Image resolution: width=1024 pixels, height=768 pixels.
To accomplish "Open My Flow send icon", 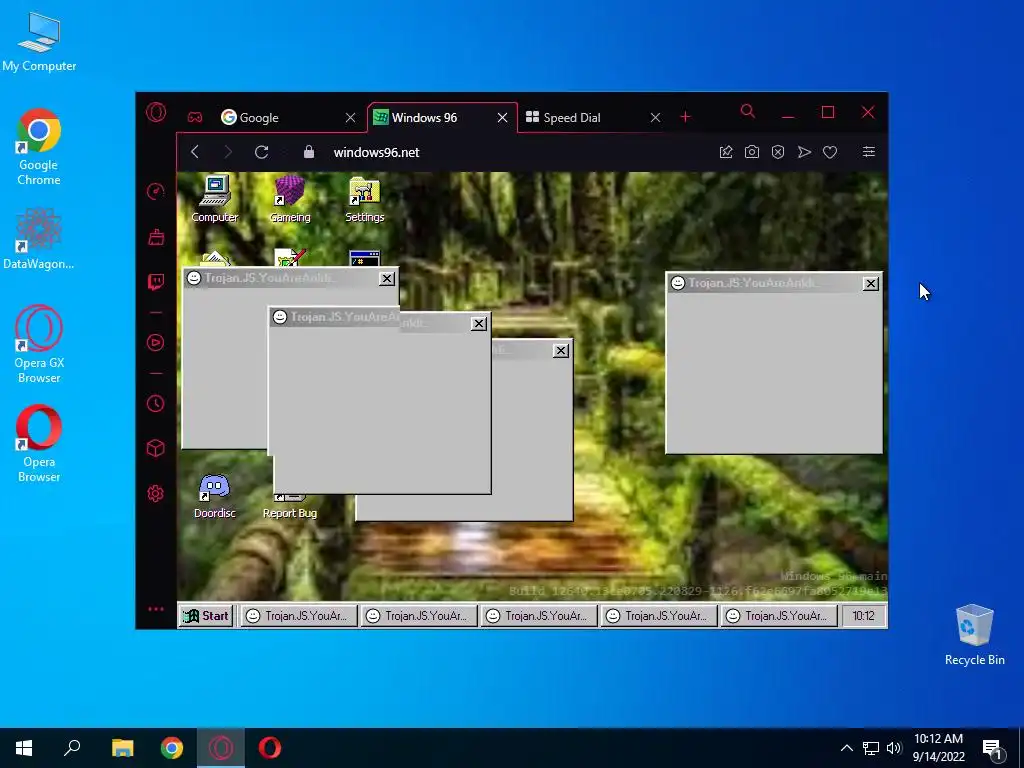I will (x=804, y=152).
